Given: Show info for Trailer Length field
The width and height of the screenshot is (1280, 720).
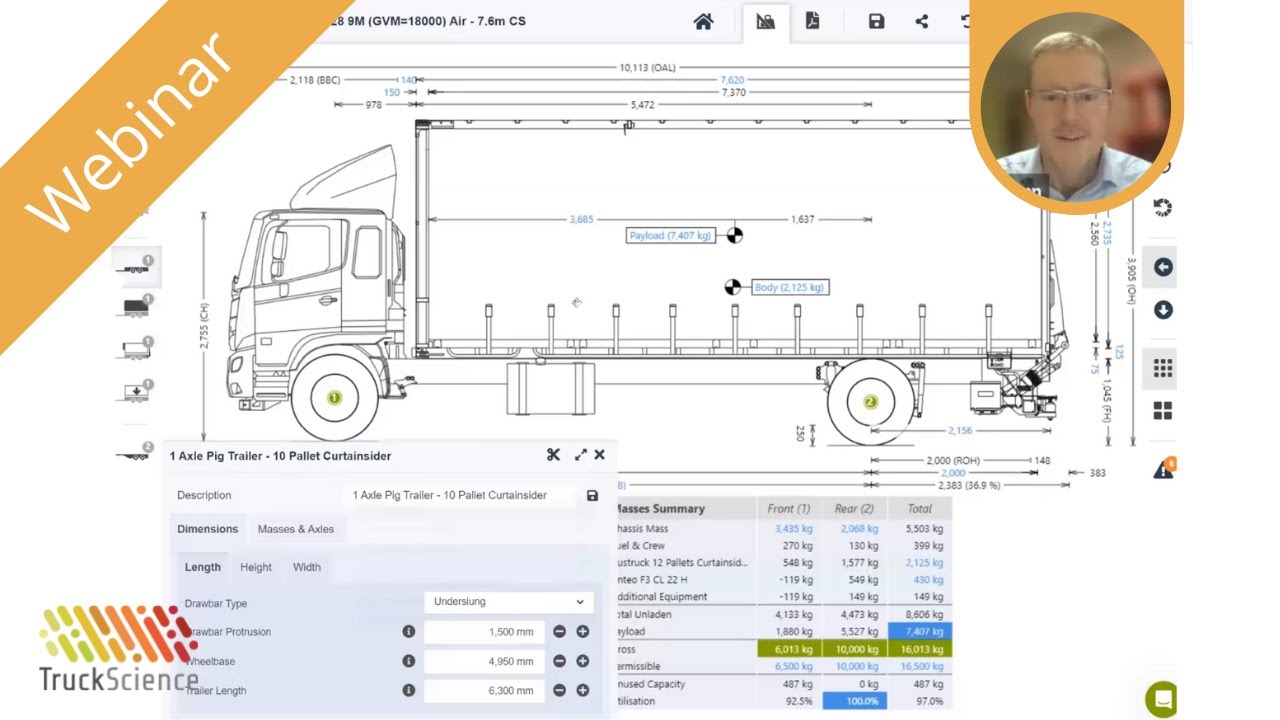Looking at the screenshot, I should tap(408, 690).
